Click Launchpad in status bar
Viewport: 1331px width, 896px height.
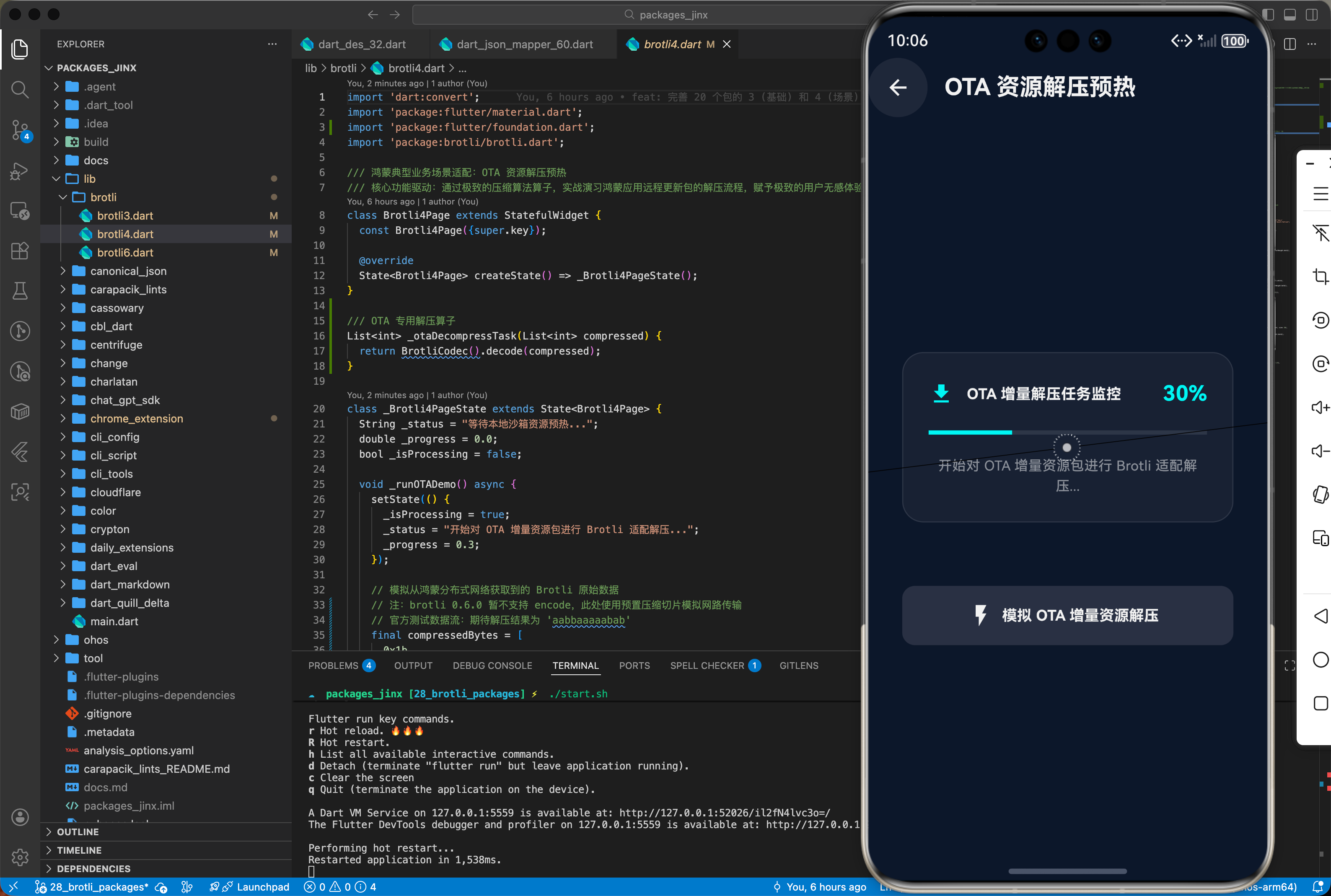[262, 886]
